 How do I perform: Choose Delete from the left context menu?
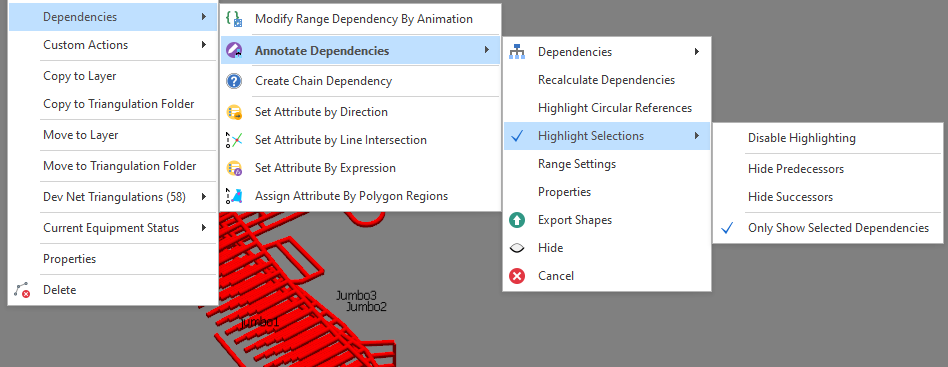pos(113,290)
